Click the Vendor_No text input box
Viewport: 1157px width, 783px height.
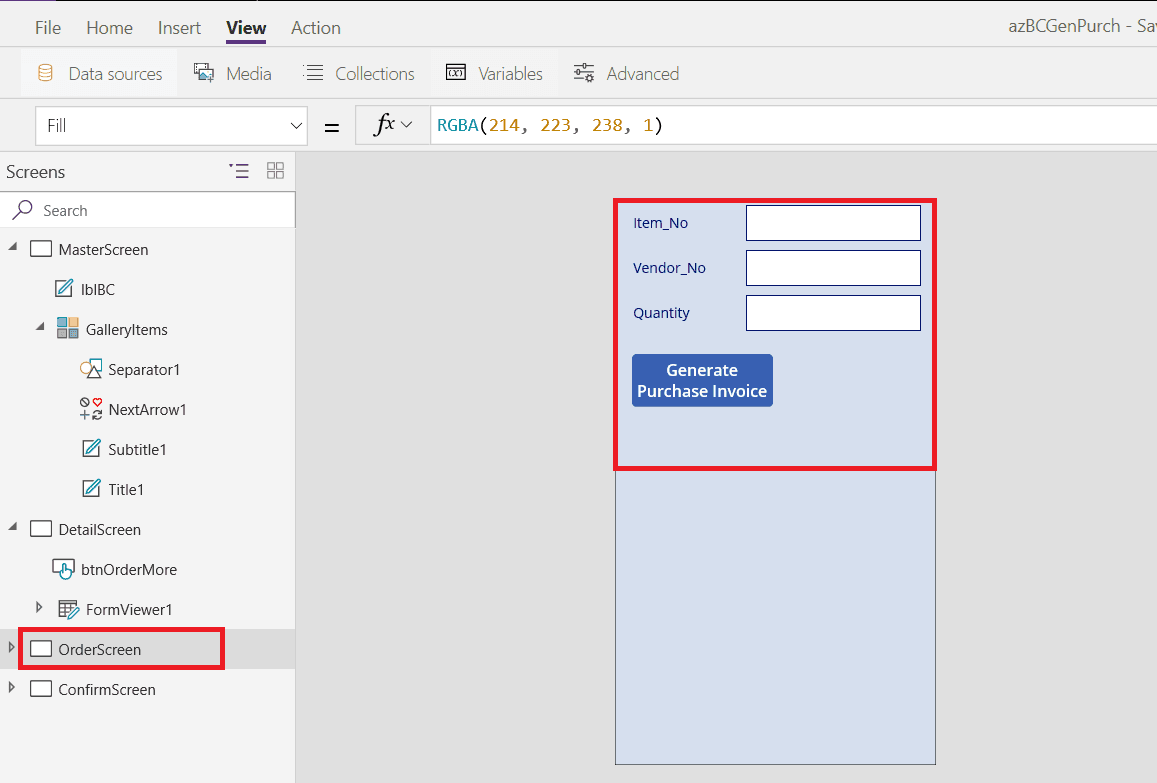pos(833,268)
